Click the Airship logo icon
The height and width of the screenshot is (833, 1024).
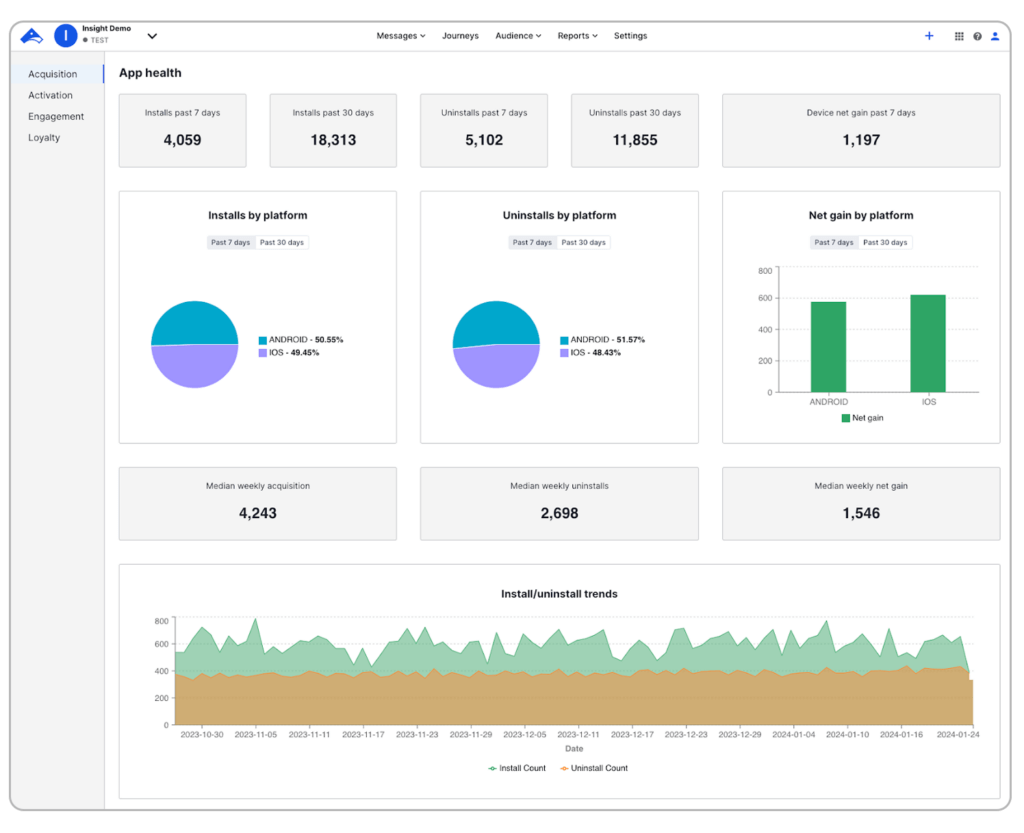(x=32, y=36)
